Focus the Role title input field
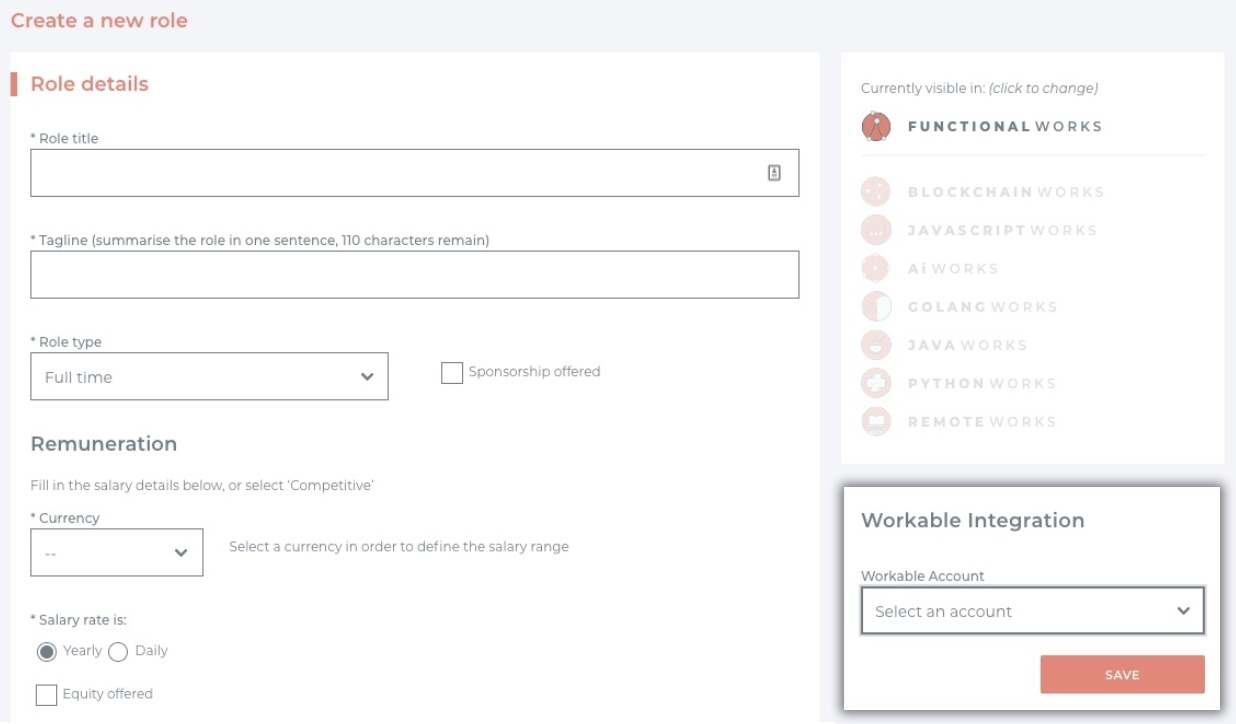 point(415,173)
